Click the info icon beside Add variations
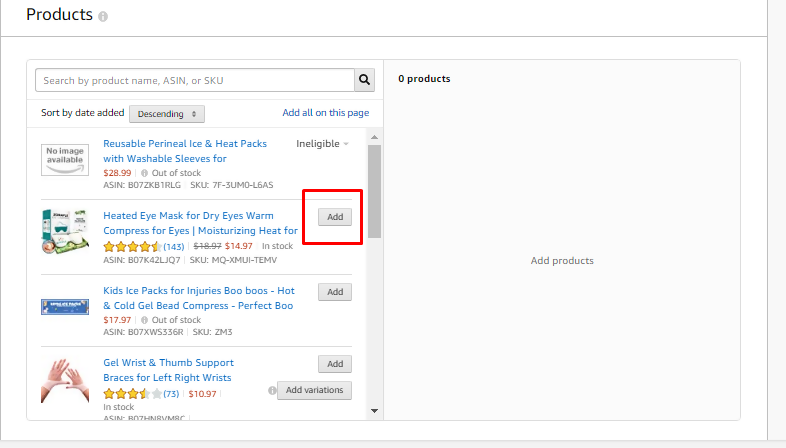 click(272, 390)
